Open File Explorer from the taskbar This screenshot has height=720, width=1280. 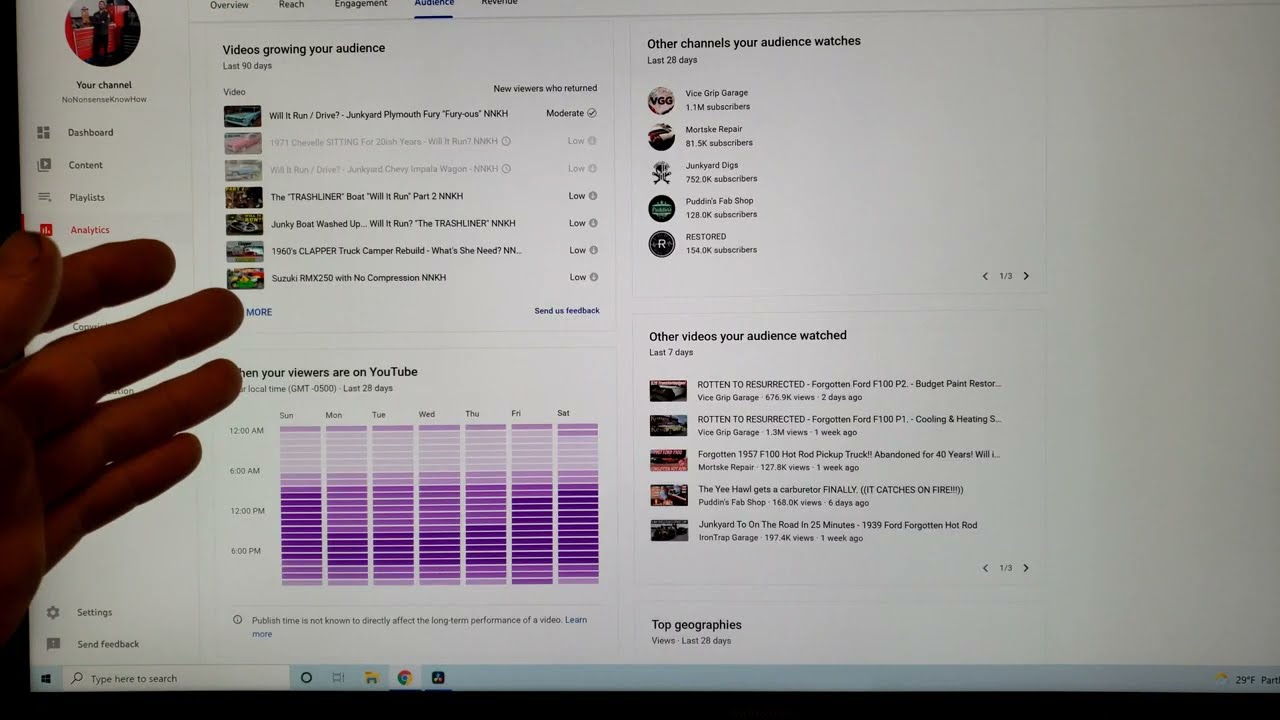coord(371,678)
